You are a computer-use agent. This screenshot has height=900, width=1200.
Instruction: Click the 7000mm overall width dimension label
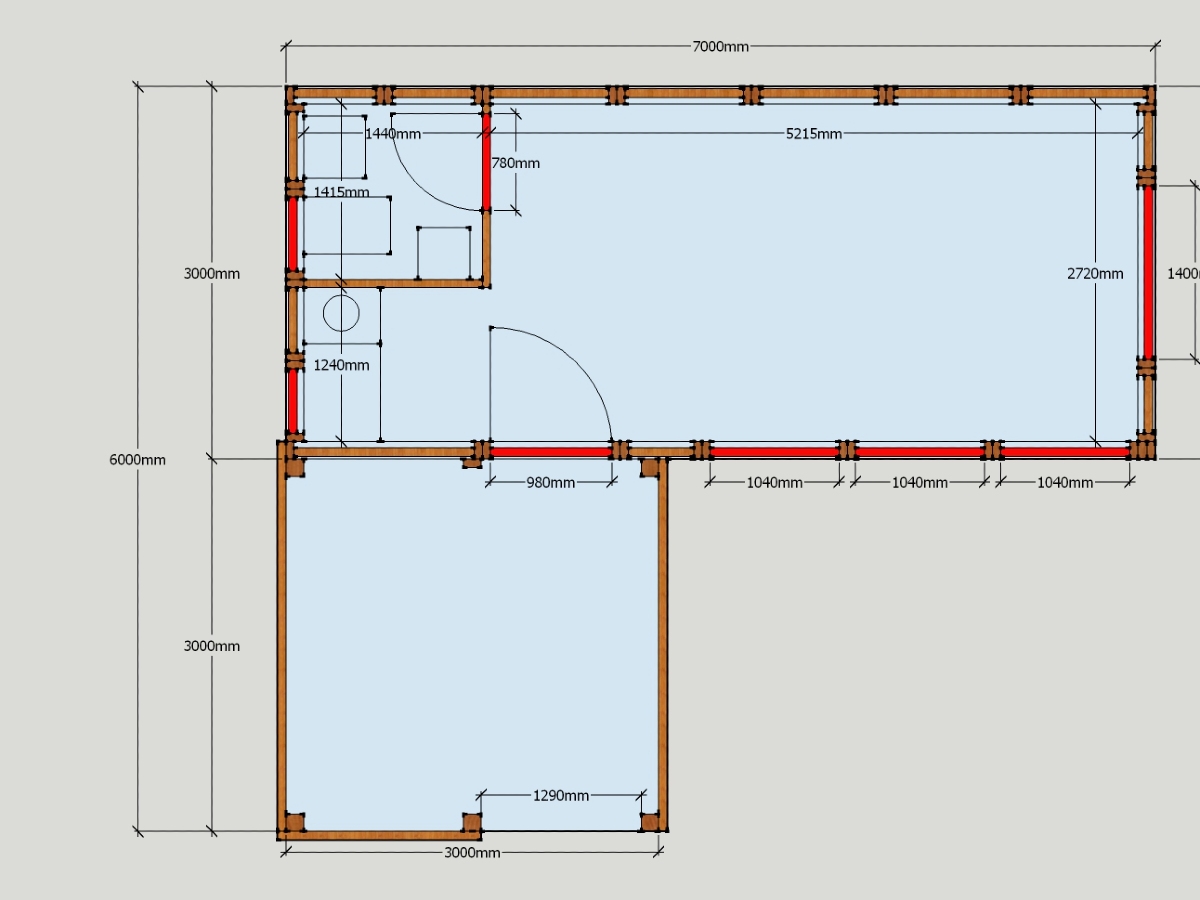coord(720,47)
